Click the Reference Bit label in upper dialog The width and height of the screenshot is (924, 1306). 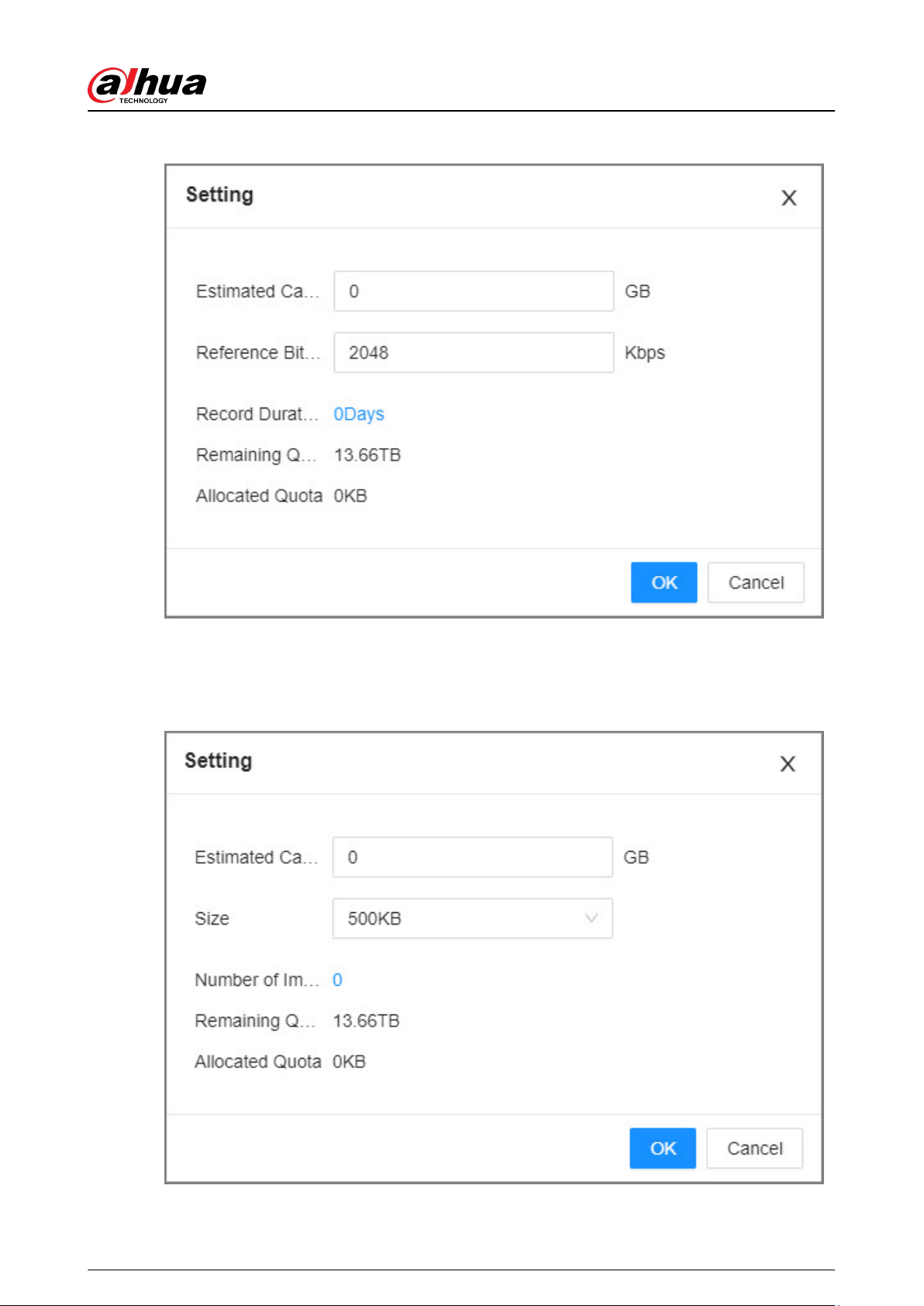pyautogui.click(x=257, y=353)
